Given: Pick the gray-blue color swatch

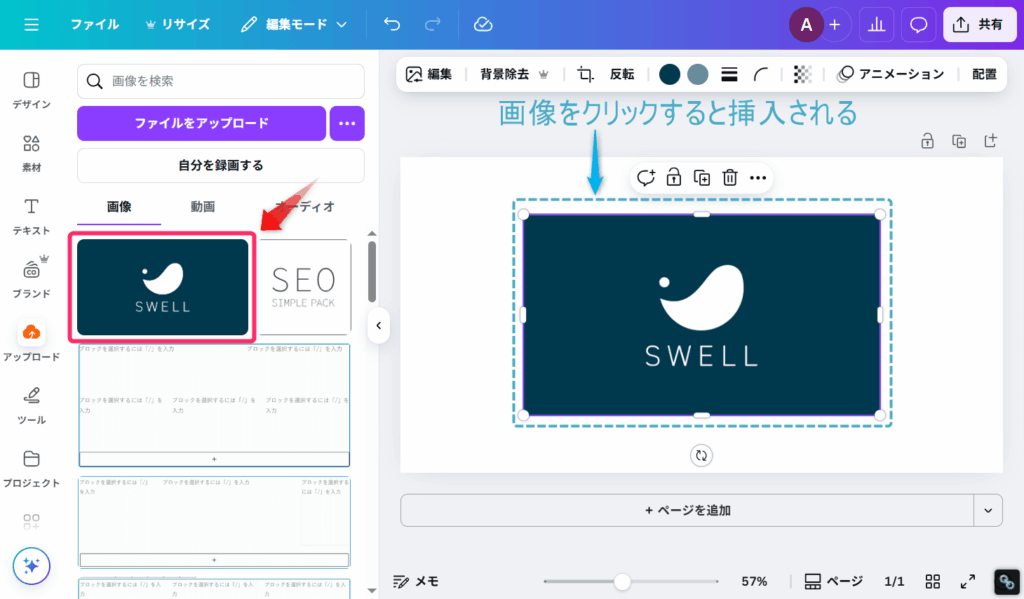Looking at the screenshot, I should 697,74.
